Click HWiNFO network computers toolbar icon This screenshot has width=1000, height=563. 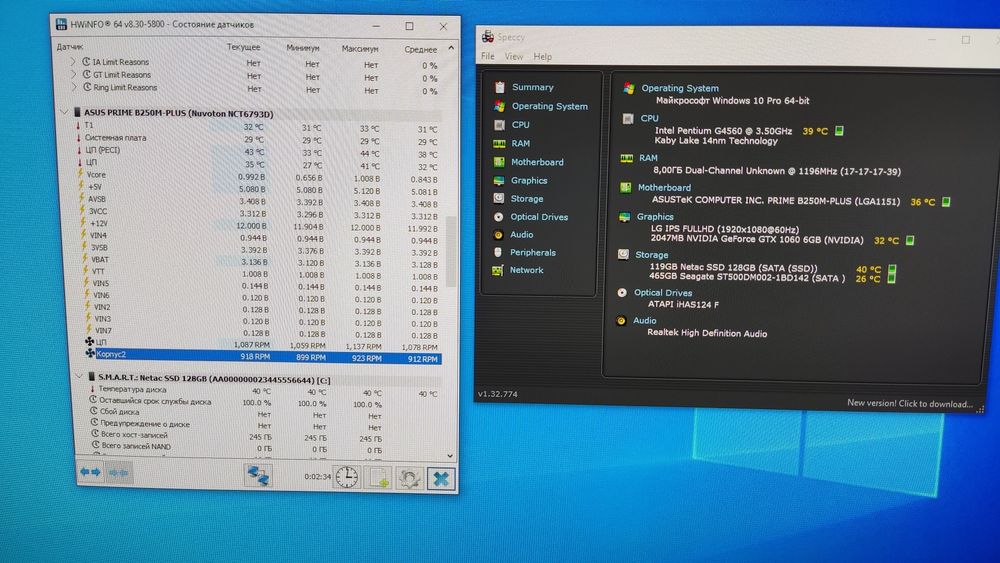point(258,475)
